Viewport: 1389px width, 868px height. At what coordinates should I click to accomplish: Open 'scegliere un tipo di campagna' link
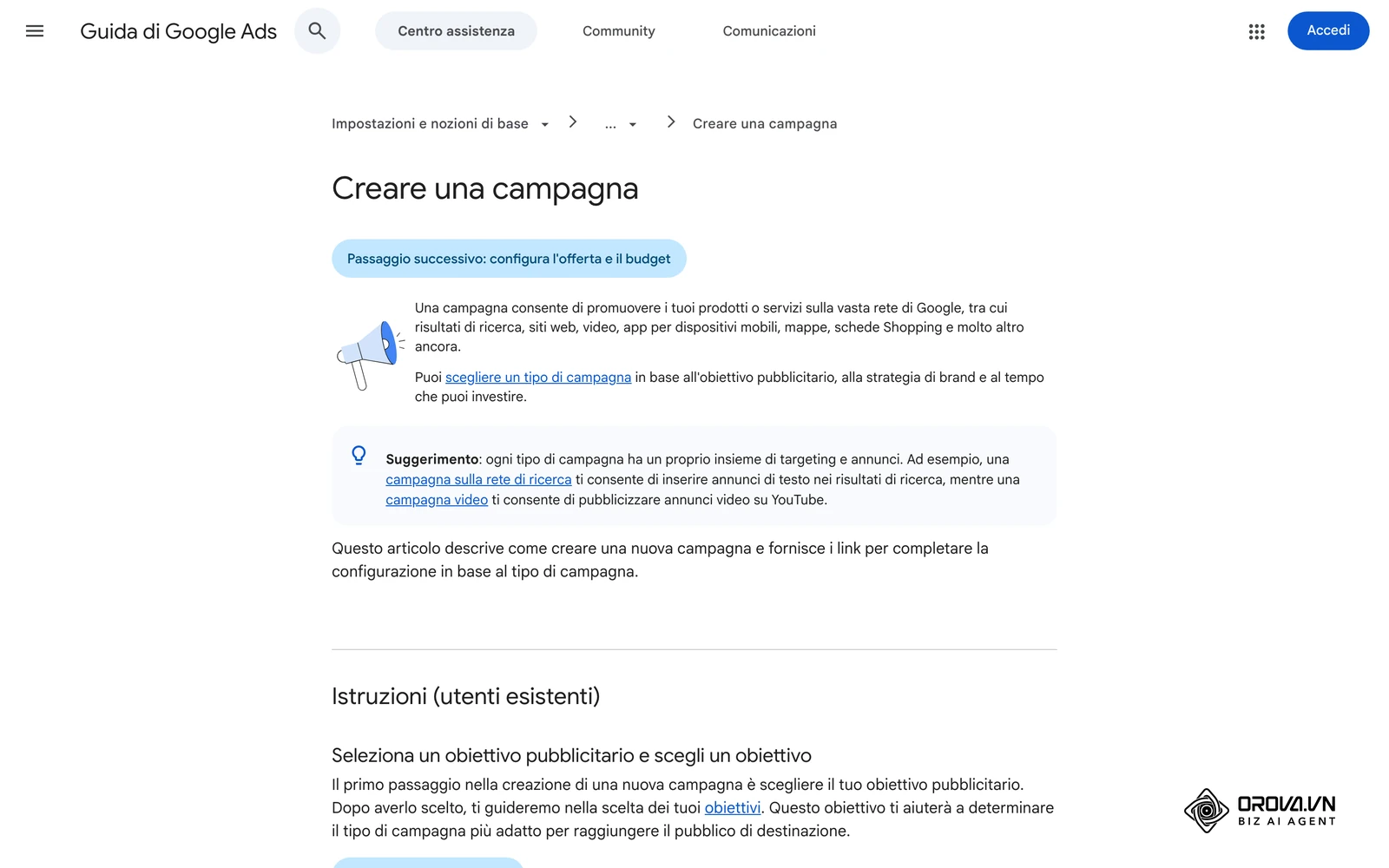tap(538, 378)
